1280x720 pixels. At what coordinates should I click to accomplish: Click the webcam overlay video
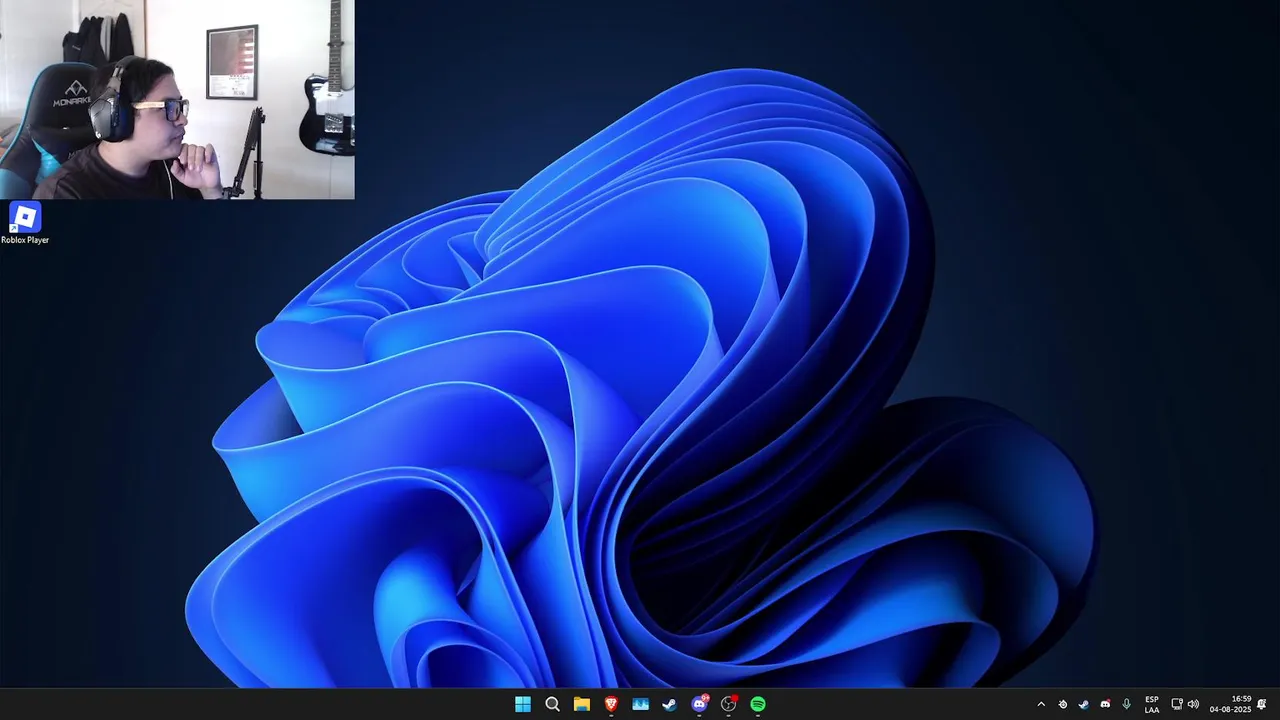177,100
